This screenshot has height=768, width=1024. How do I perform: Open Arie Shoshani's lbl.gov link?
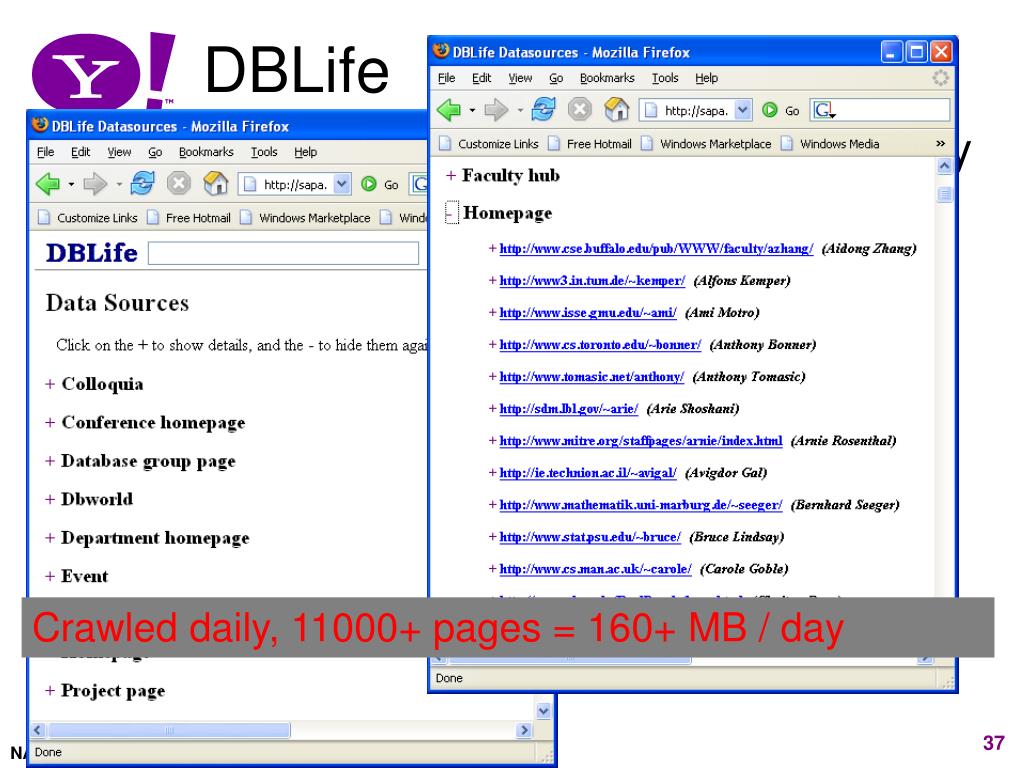click(569, 408)
